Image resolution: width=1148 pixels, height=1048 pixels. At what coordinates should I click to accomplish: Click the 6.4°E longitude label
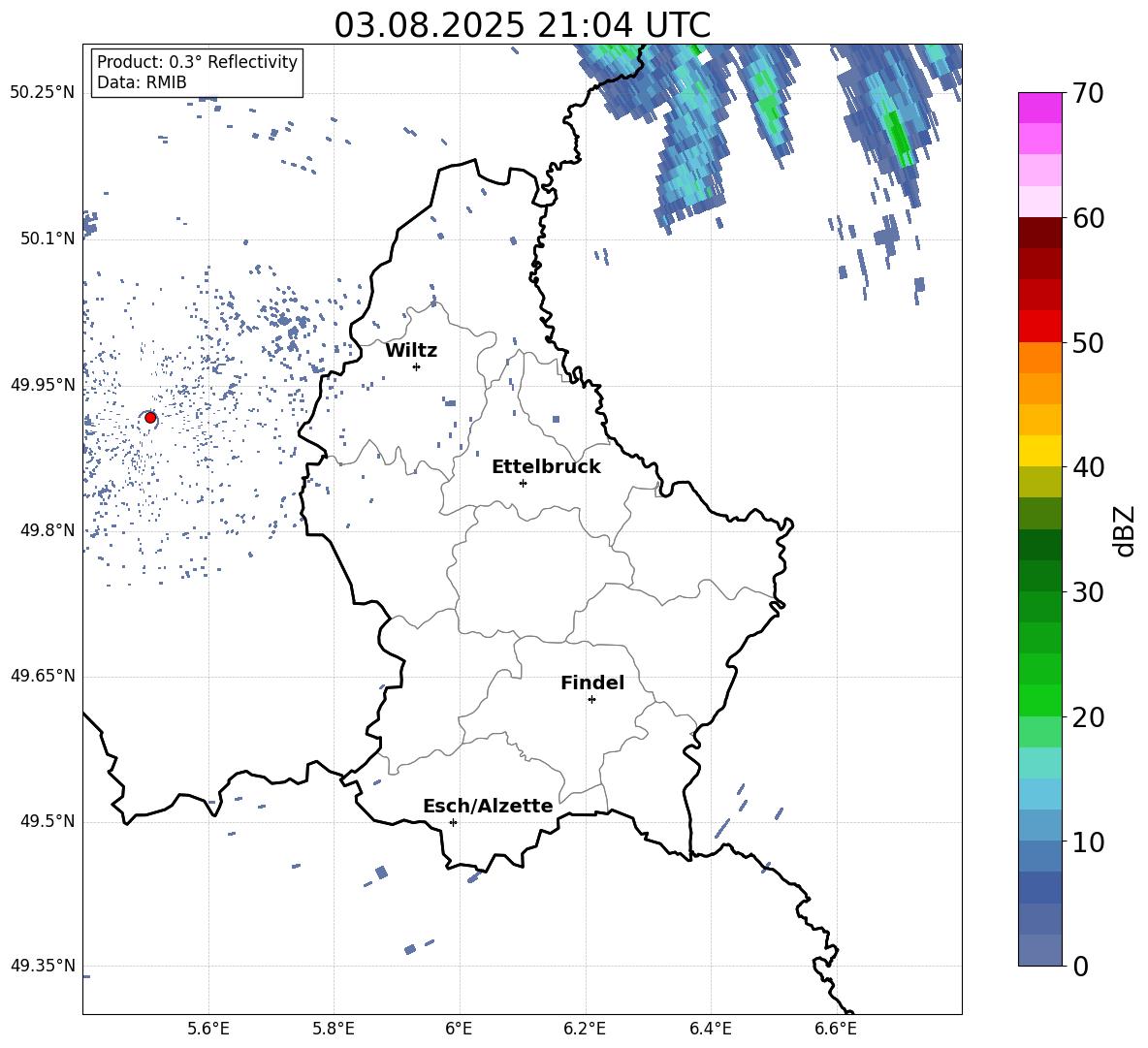(710, 1029)
